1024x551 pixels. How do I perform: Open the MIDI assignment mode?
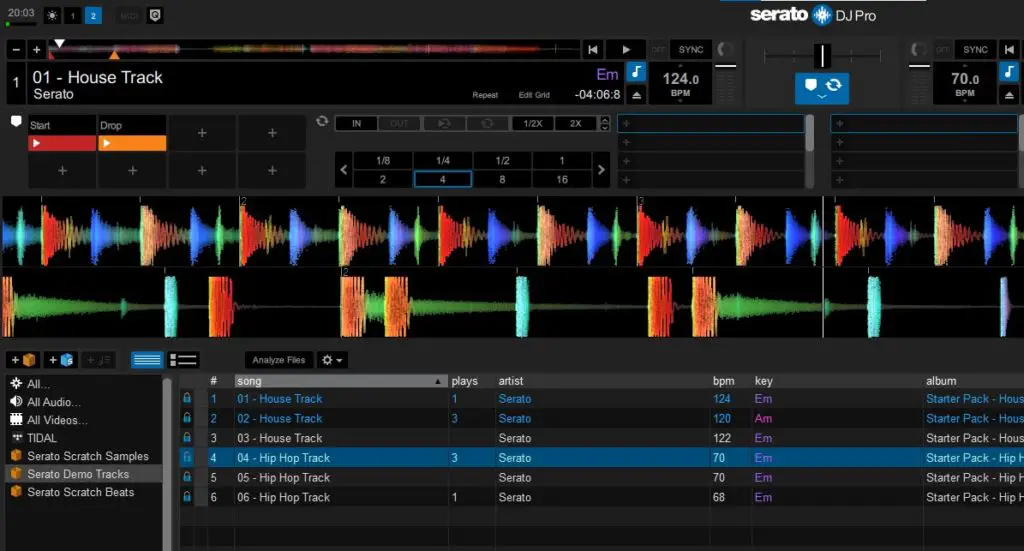(x=129, y=16)
